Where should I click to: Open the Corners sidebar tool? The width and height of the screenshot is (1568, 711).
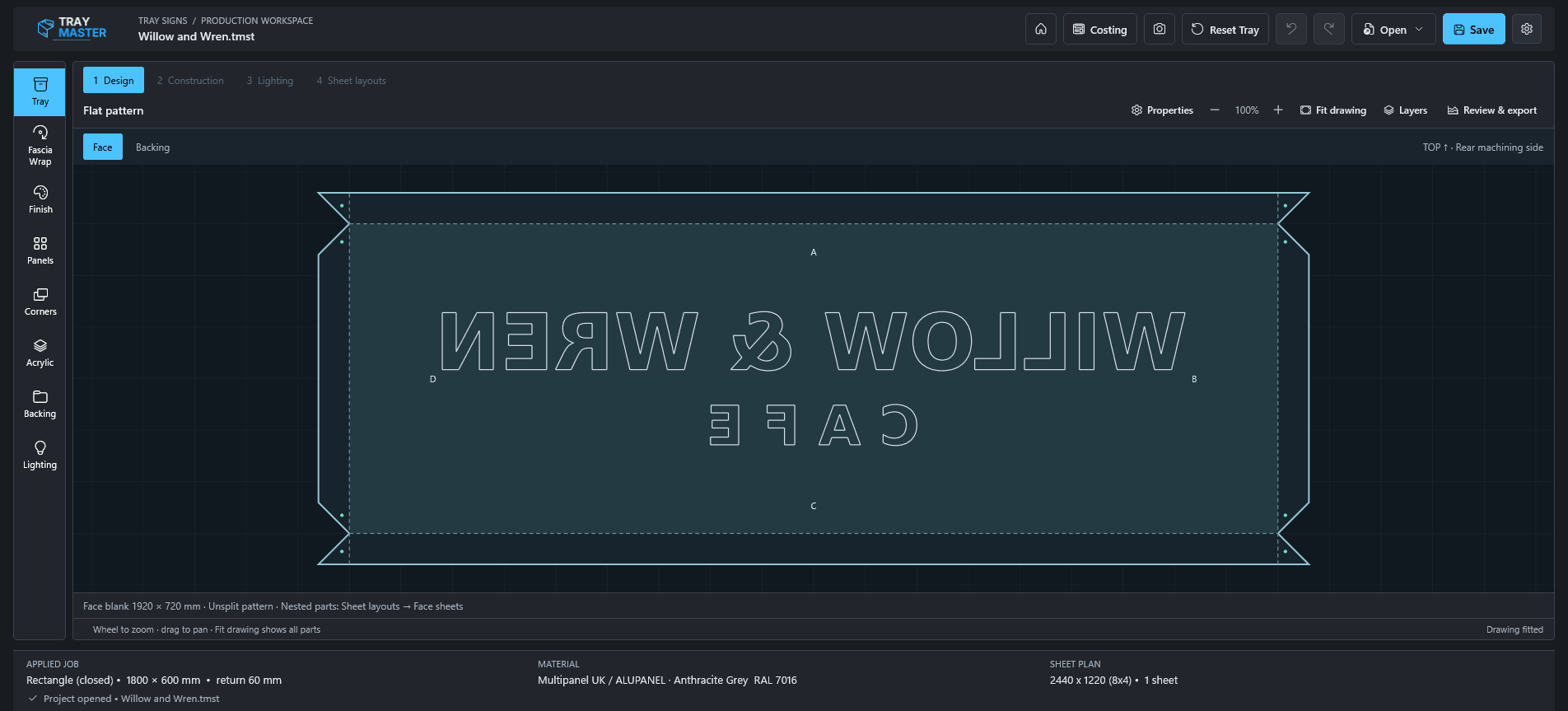tap(40, 302)
